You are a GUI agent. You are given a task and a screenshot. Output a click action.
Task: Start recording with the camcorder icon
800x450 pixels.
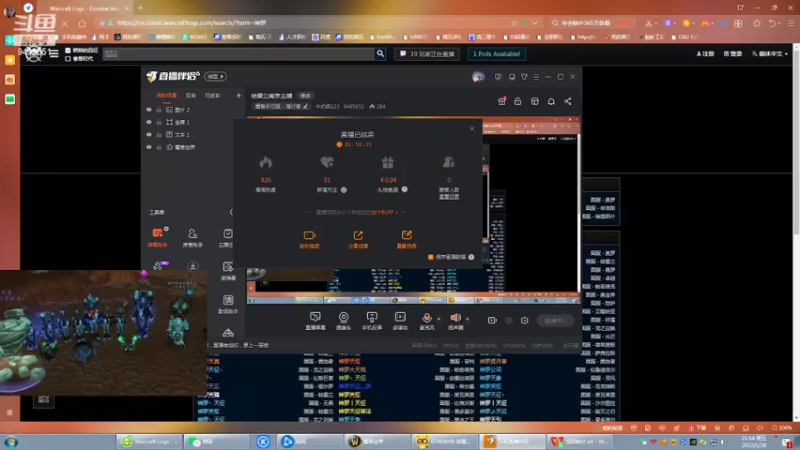click(492, 320)
